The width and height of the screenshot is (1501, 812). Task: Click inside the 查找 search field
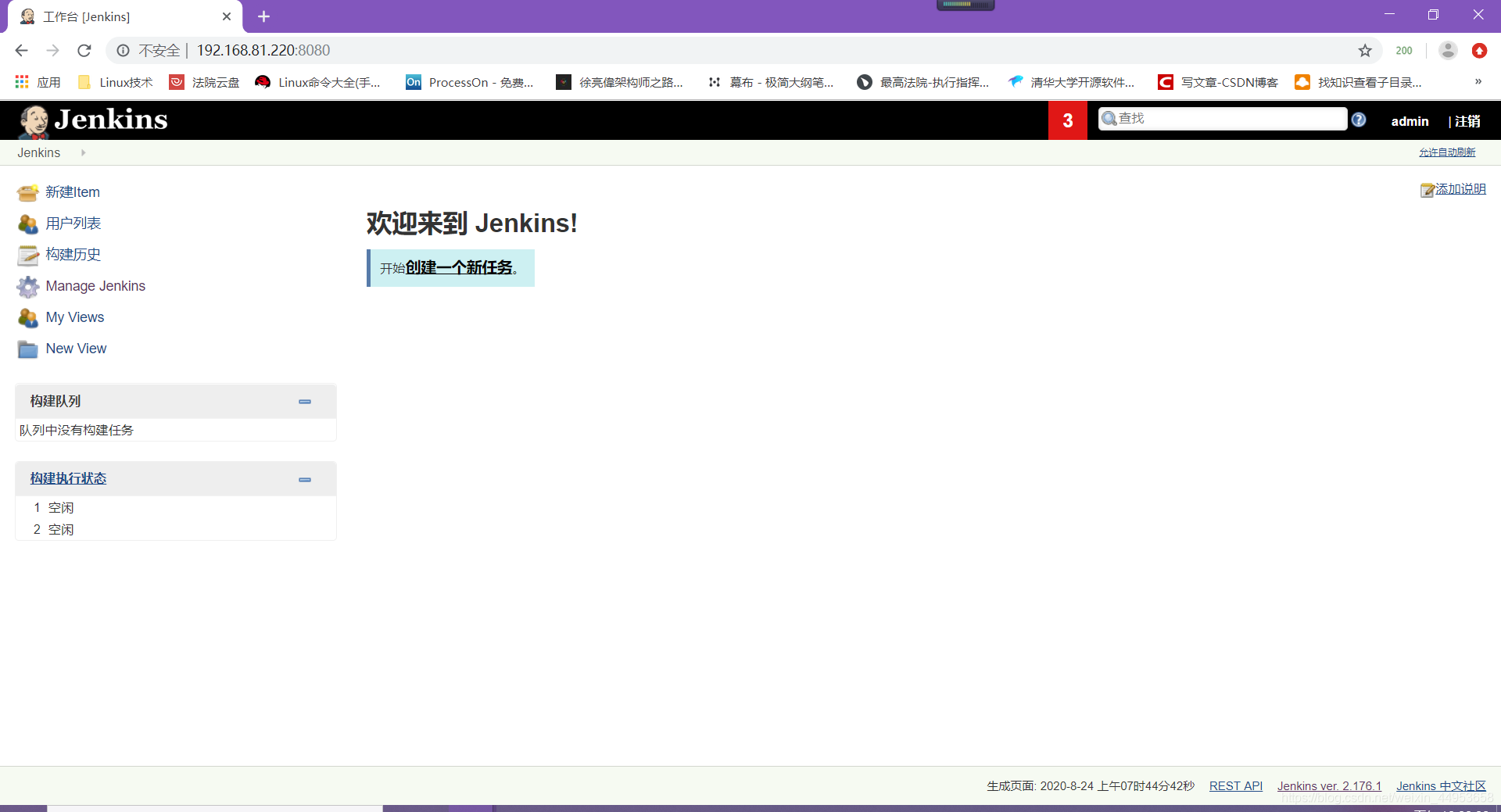tap(1220, 118)
